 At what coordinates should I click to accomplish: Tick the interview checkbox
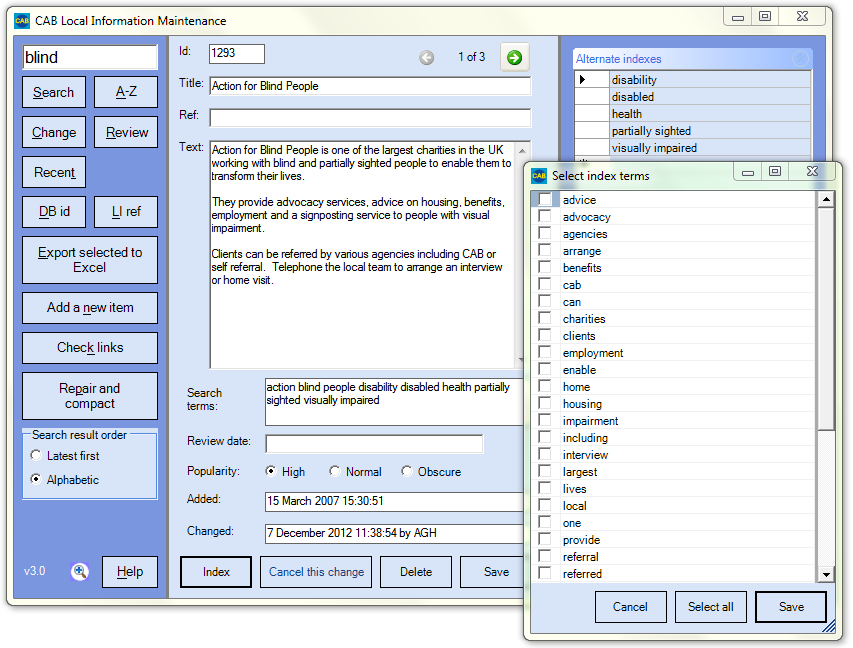[x=545, y=454]
